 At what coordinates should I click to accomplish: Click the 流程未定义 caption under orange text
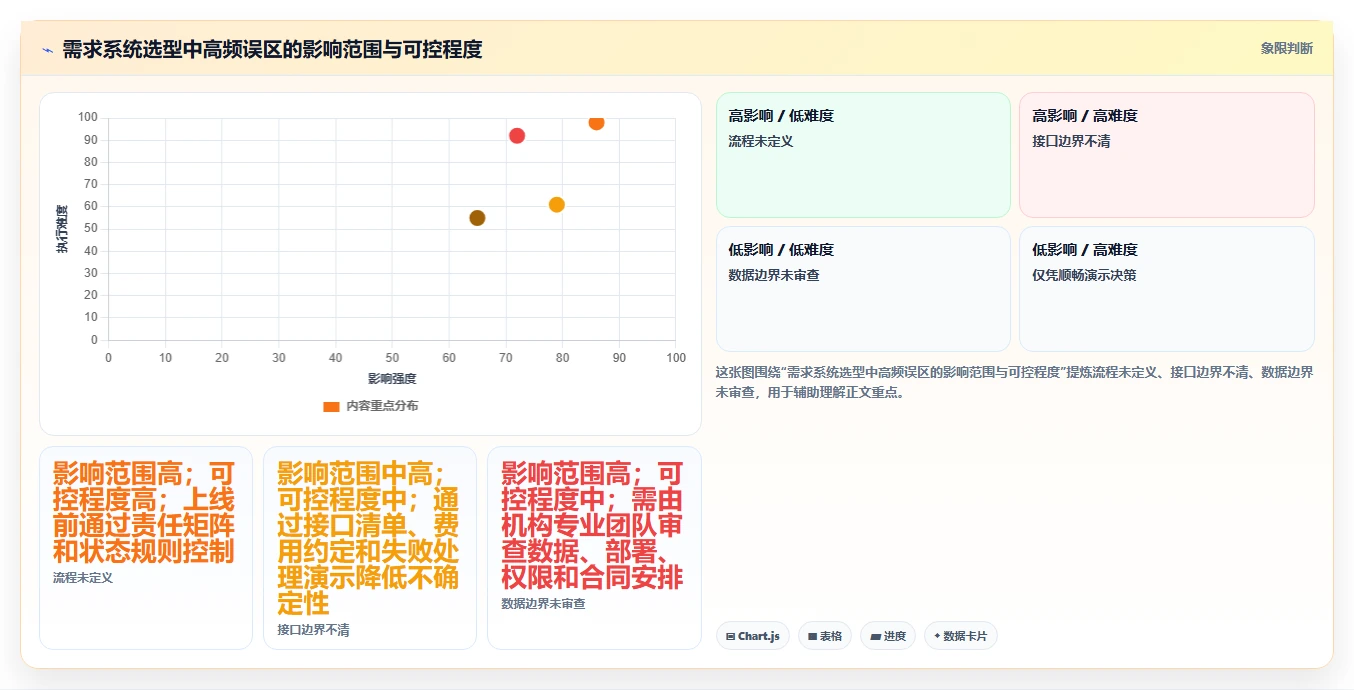coord(83,578)
